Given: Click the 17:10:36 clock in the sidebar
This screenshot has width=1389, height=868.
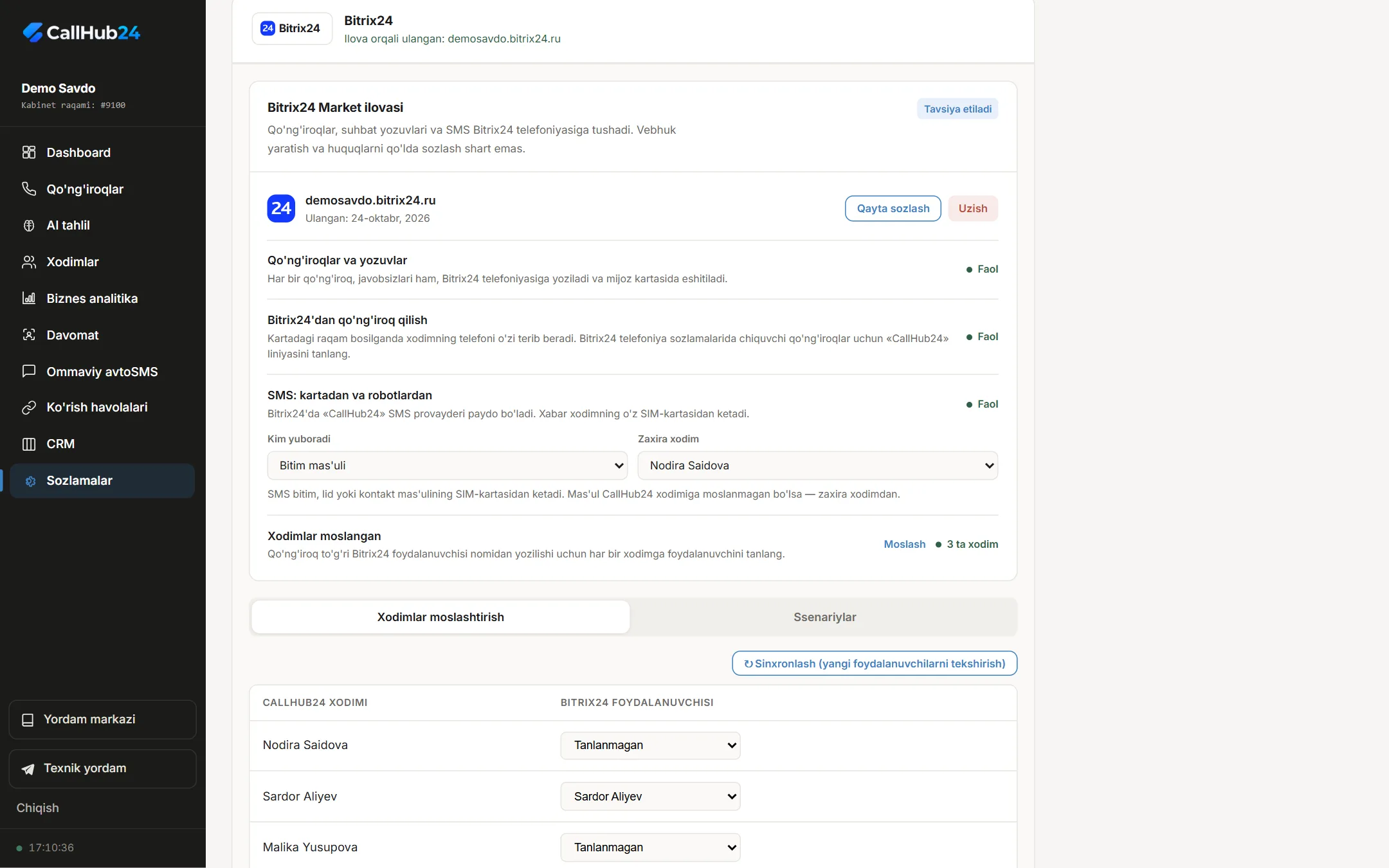Looking at the screenshot, I should click(51, 848).
